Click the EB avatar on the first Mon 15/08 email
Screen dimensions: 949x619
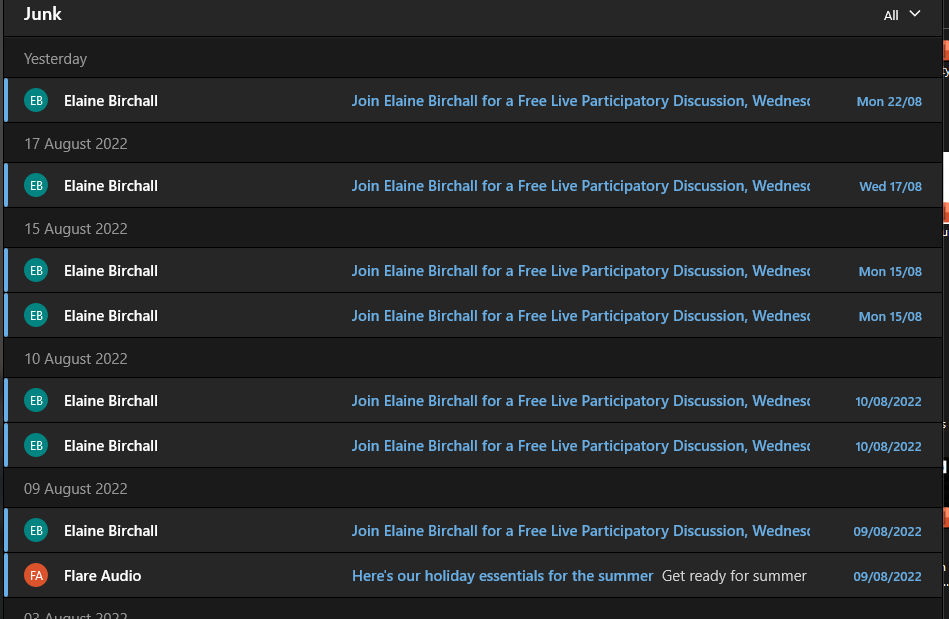point(36,271)
